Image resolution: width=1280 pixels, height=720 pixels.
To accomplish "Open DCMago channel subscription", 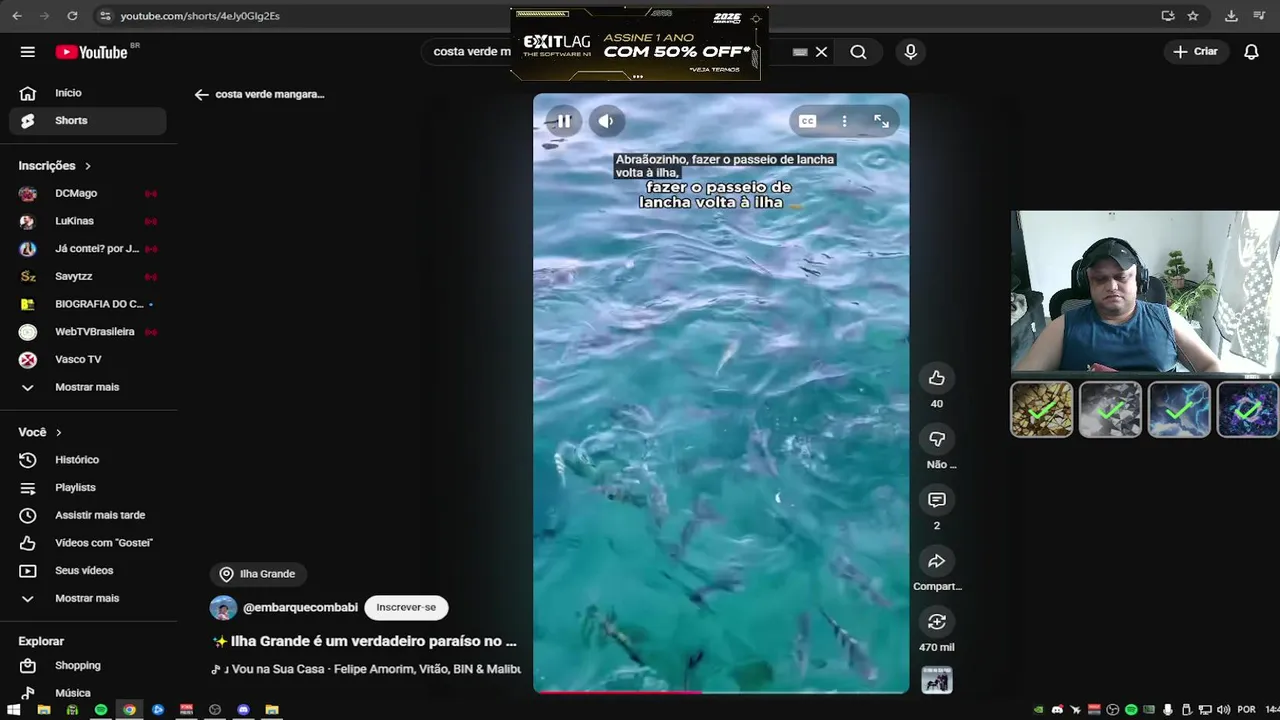I will pos(88,193).
